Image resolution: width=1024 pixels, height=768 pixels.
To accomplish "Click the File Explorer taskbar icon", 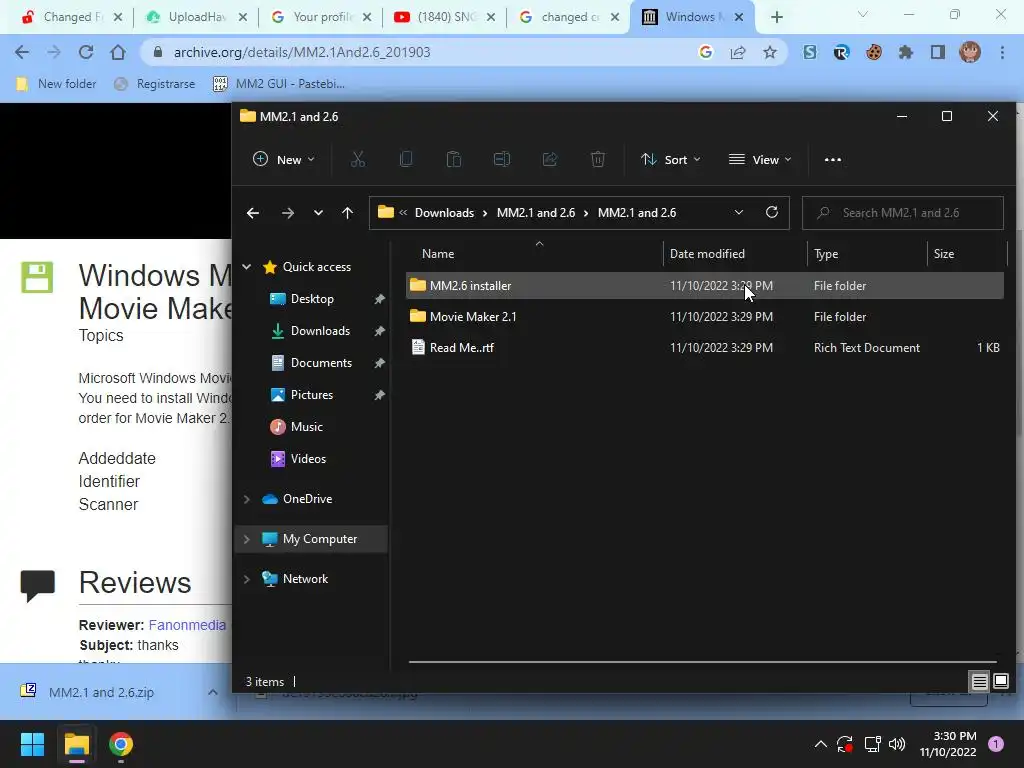I will [76, 744].
